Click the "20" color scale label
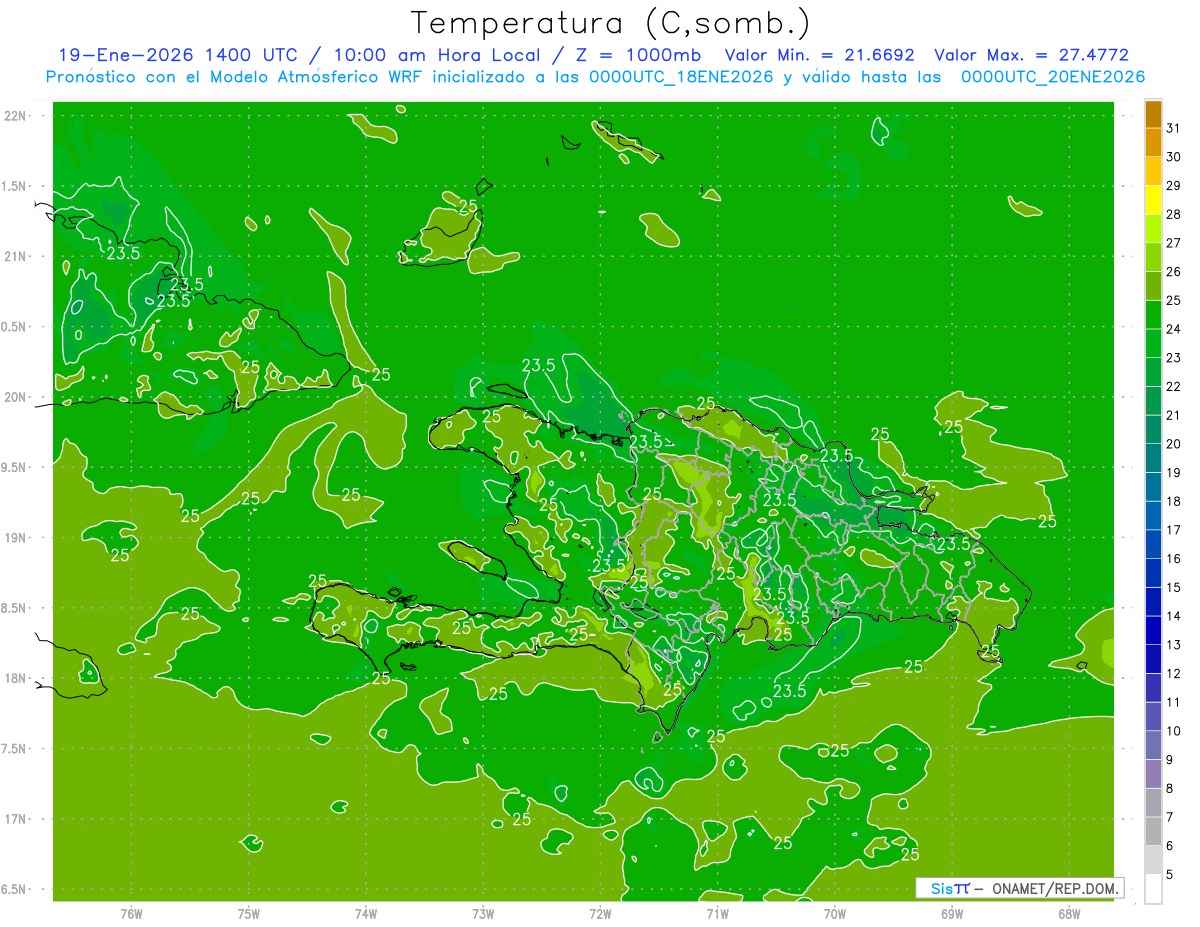Screen dimensions: 1200x927 point(1174,444)
